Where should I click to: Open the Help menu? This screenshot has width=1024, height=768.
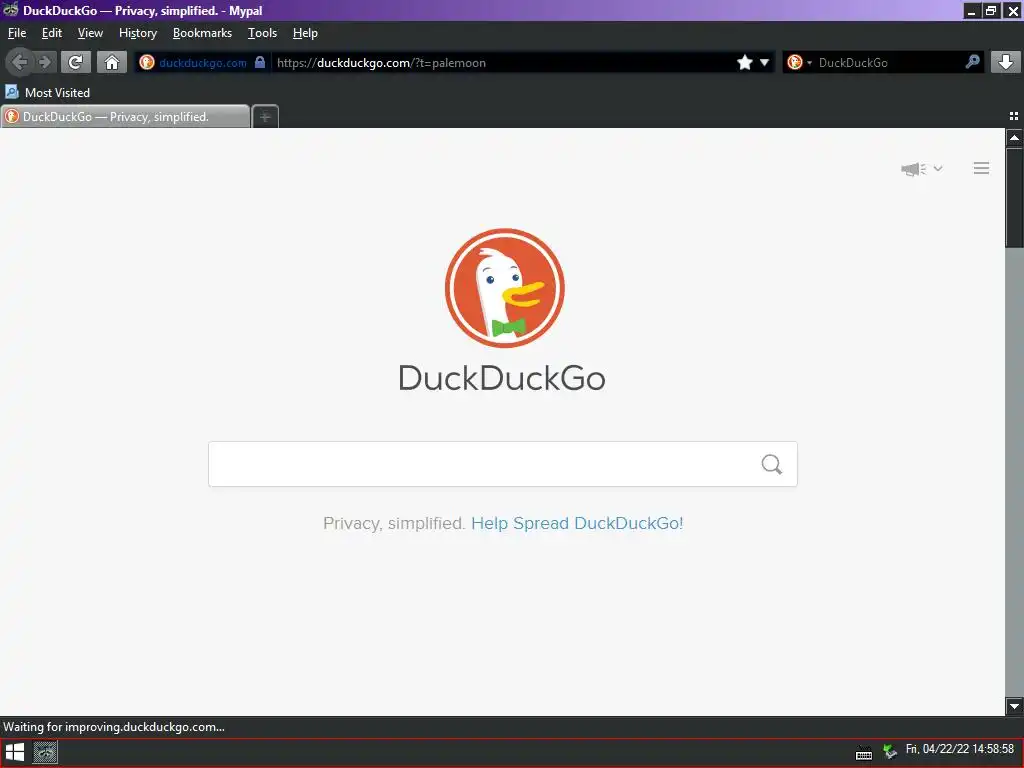coord(305,33)
